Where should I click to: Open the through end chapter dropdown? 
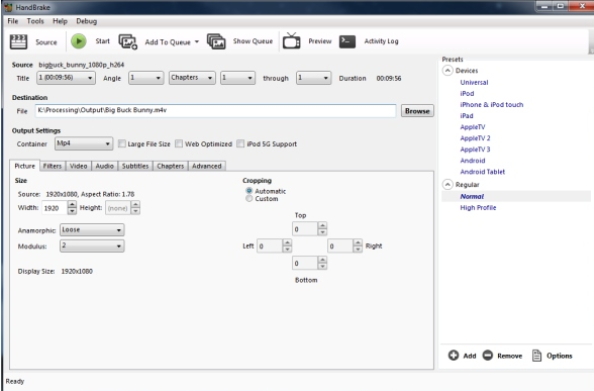click(314, 78)
